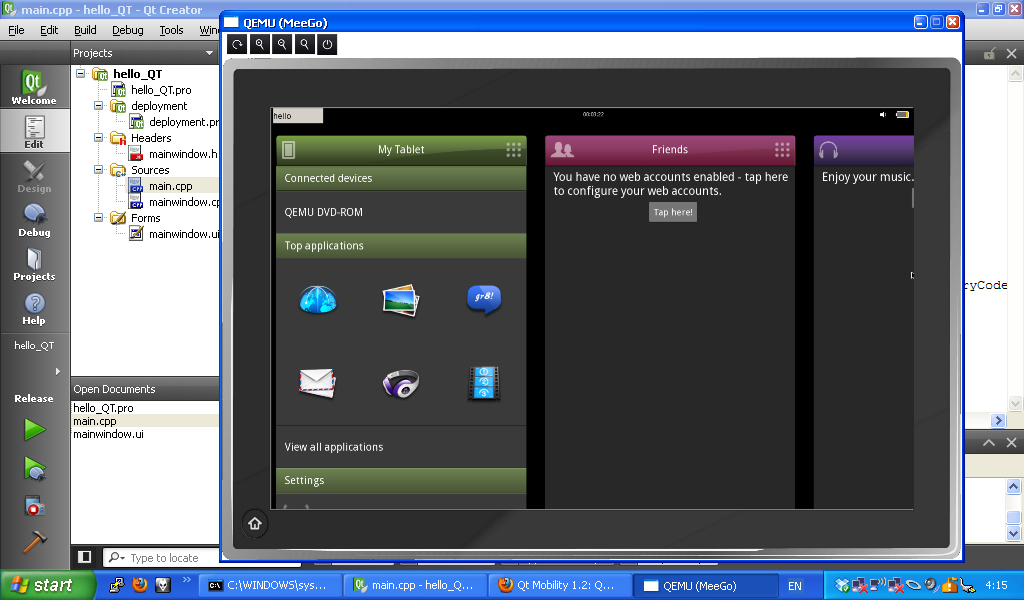
Task: Click C:\WINDOWS\sys taskbar button
Action: [269, 586]
